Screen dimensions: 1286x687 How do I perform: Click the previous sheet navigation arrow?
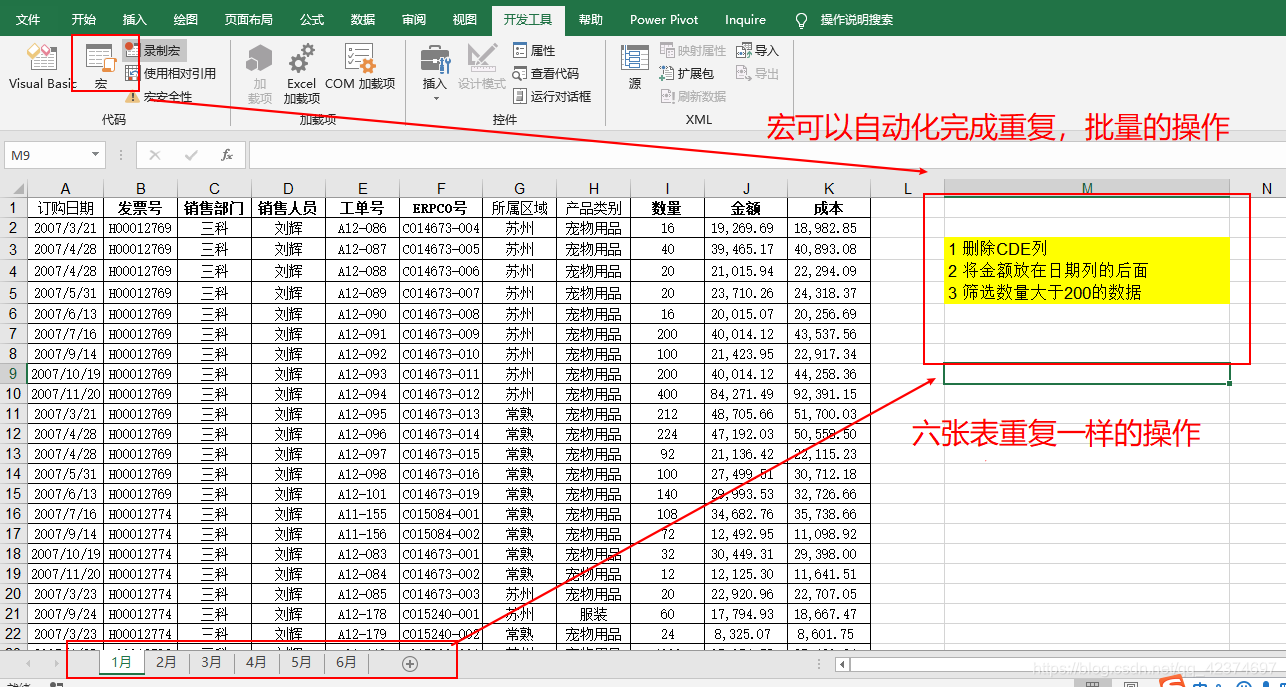pyautogui.click(x=28, y=663)
